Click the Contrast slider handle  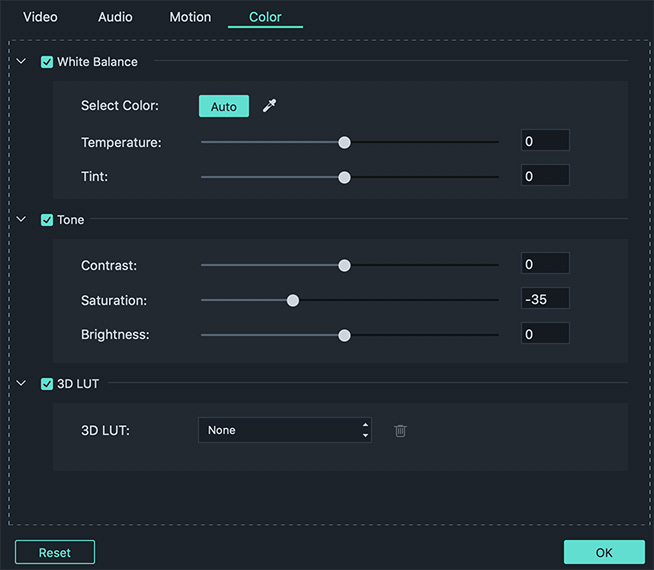(345, 266)
